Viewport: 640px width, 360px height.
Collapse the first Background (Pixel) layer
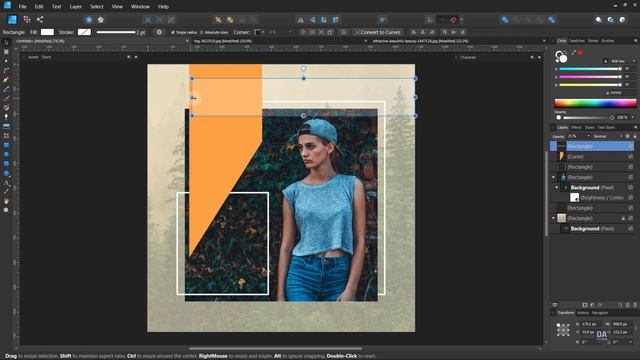557,187
